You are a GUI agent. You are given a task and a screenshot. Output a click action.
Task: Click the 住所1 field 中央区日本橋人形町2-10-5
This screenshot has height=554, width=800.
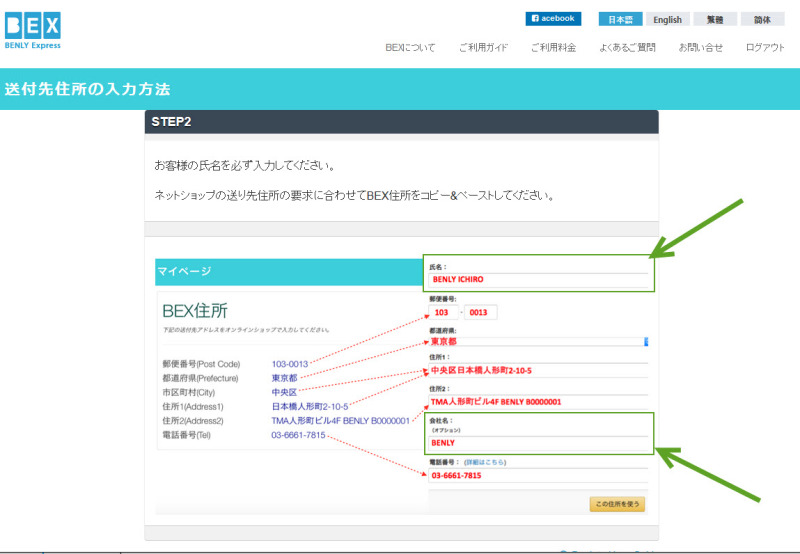click(x=538, y=370)
